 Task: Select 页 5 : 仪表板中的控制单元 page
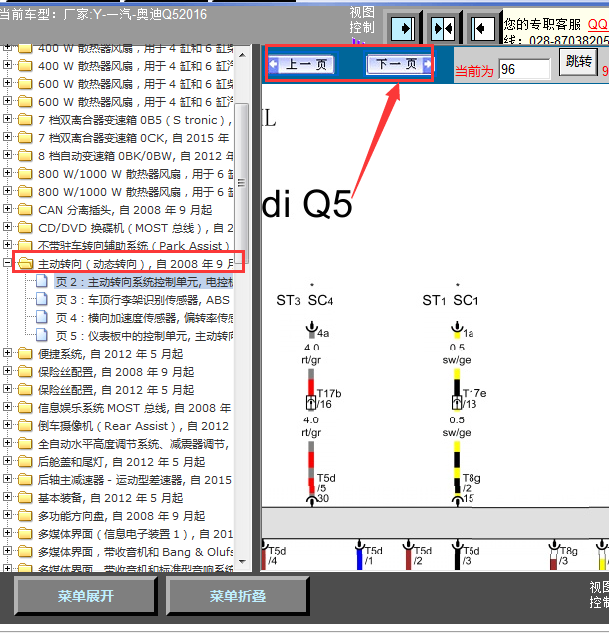[144, 336]
